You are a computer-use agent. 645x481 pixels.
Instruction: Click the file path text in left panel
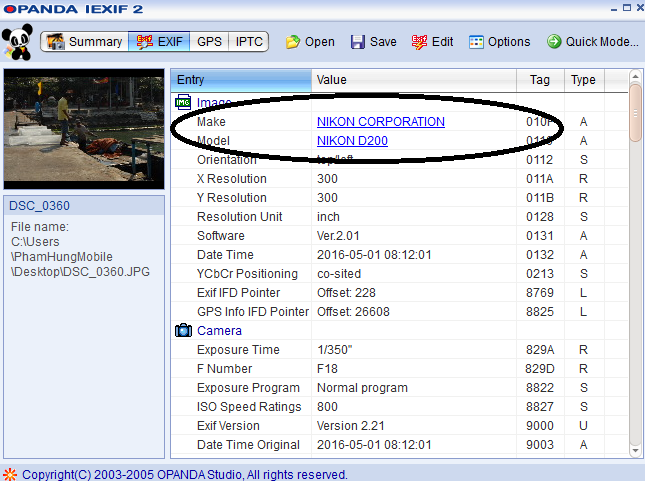tap(80, 249)
